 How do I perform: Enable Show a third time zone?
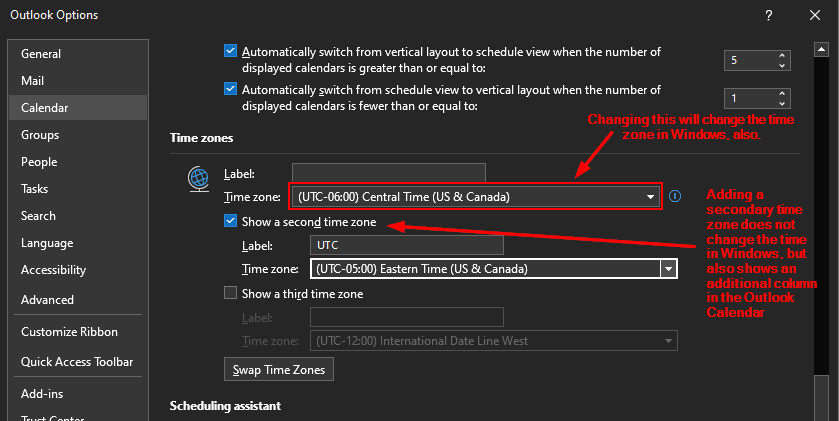232,294
